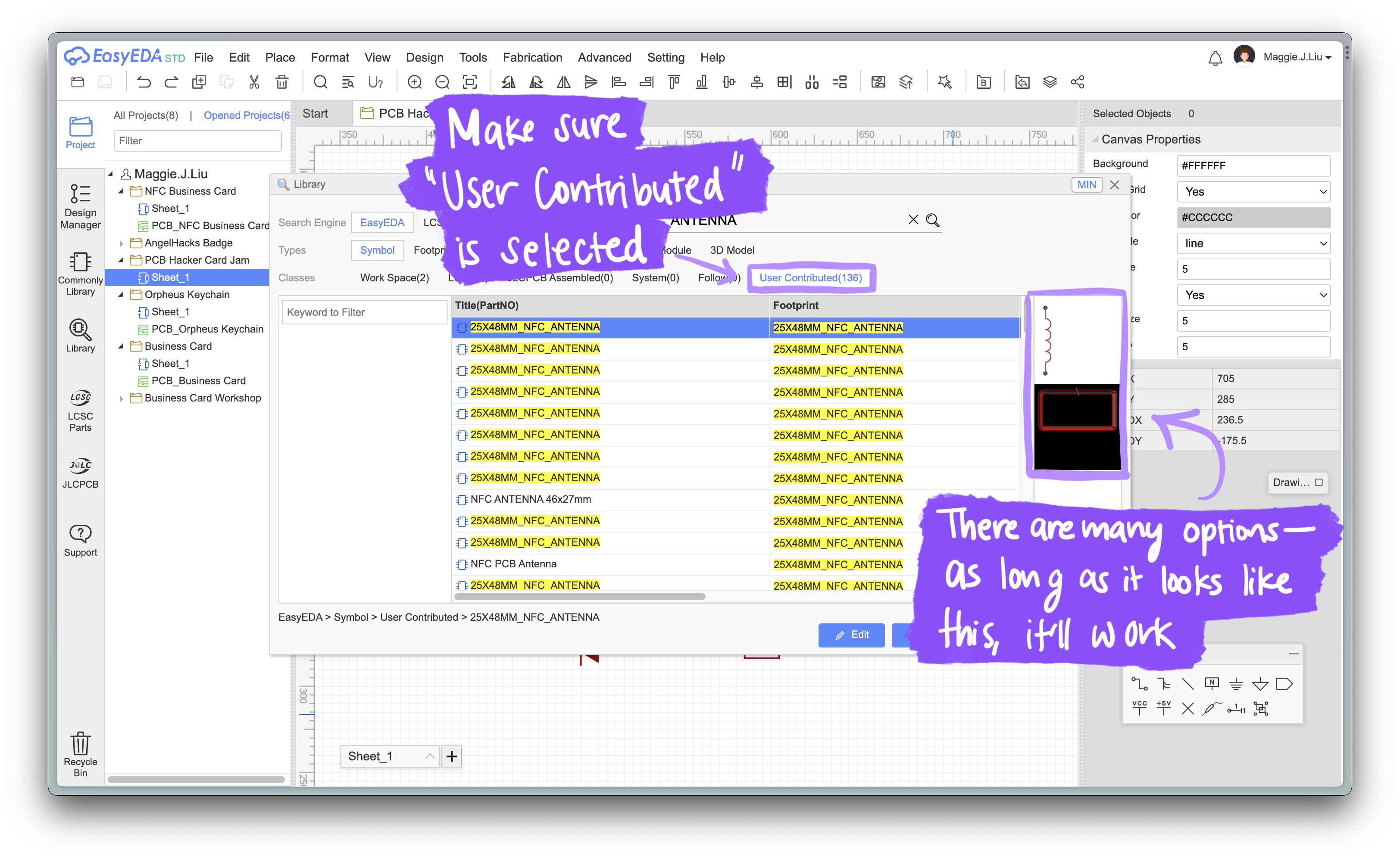Image resolution: width=1400 pixels, height=859 pixels.
Task: Switch to the Opened Projects tab
Action: pyautogui.click(x=247, y=115)
